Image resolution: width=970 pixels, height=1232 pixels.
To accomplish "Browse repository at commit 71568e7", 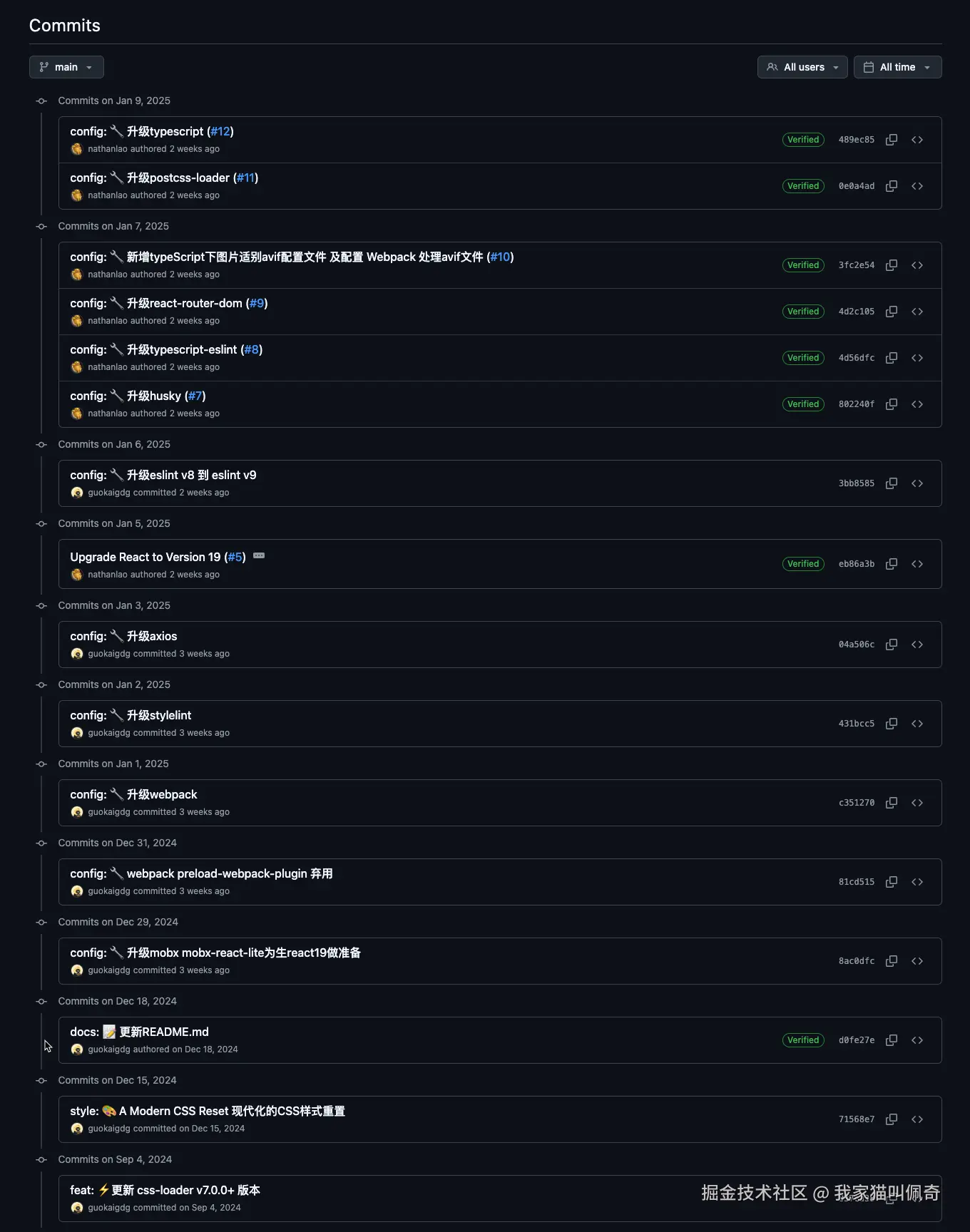I will [x=917, y=1119].
